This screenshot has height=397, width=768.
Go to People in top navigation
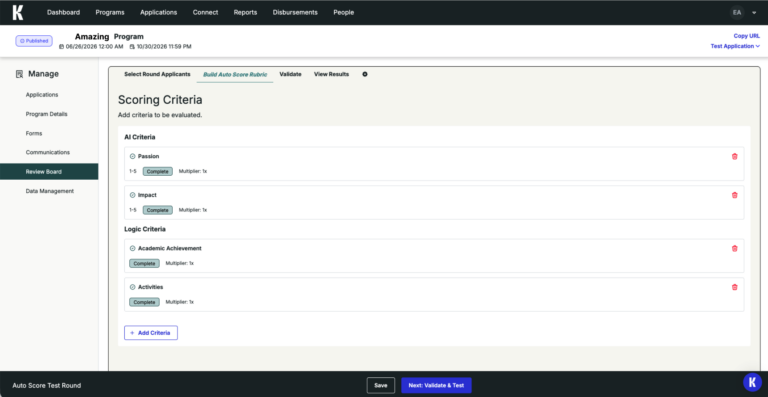tap(343, 13)
